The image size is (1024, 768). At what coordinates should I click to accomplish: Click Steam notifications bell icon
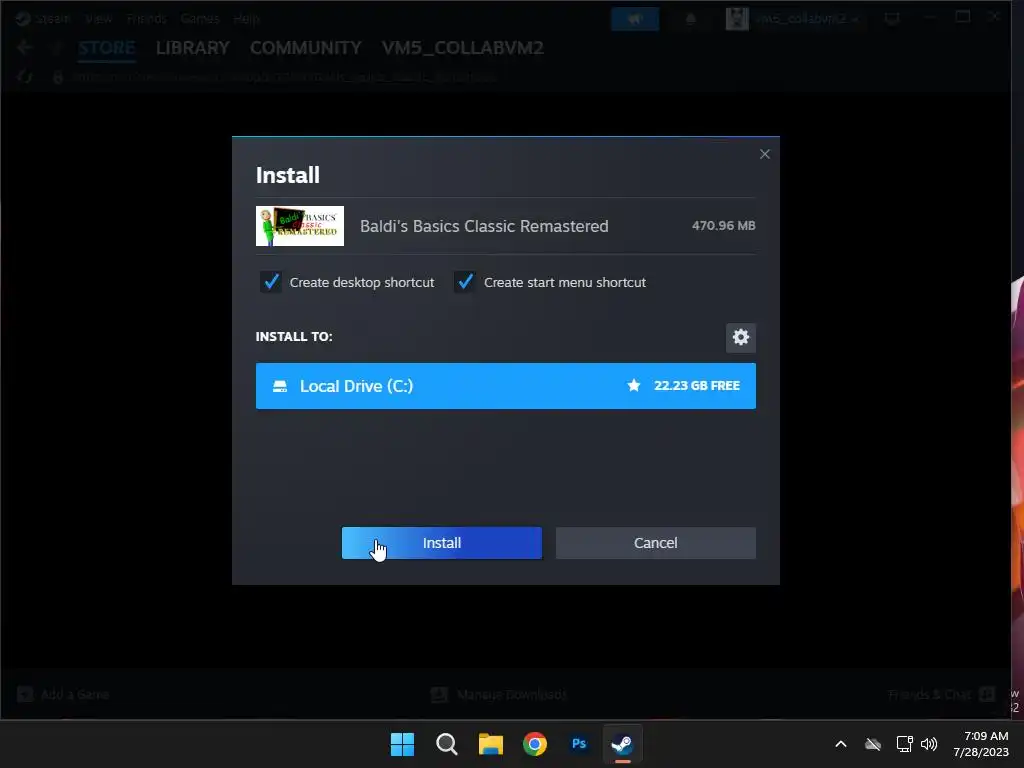(690, 19)
